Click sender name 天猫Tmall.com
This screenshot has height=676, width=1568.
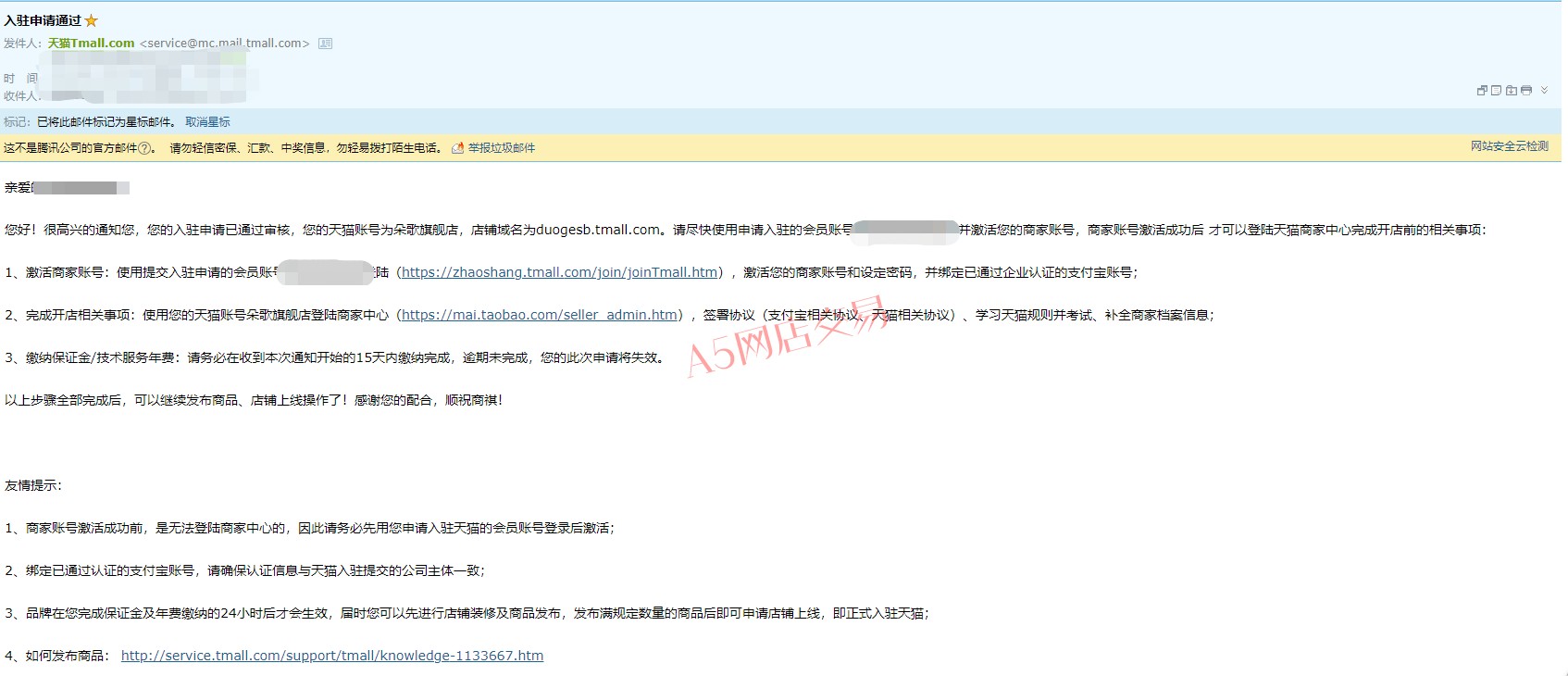pyautogui.click(x=91, y=44)
